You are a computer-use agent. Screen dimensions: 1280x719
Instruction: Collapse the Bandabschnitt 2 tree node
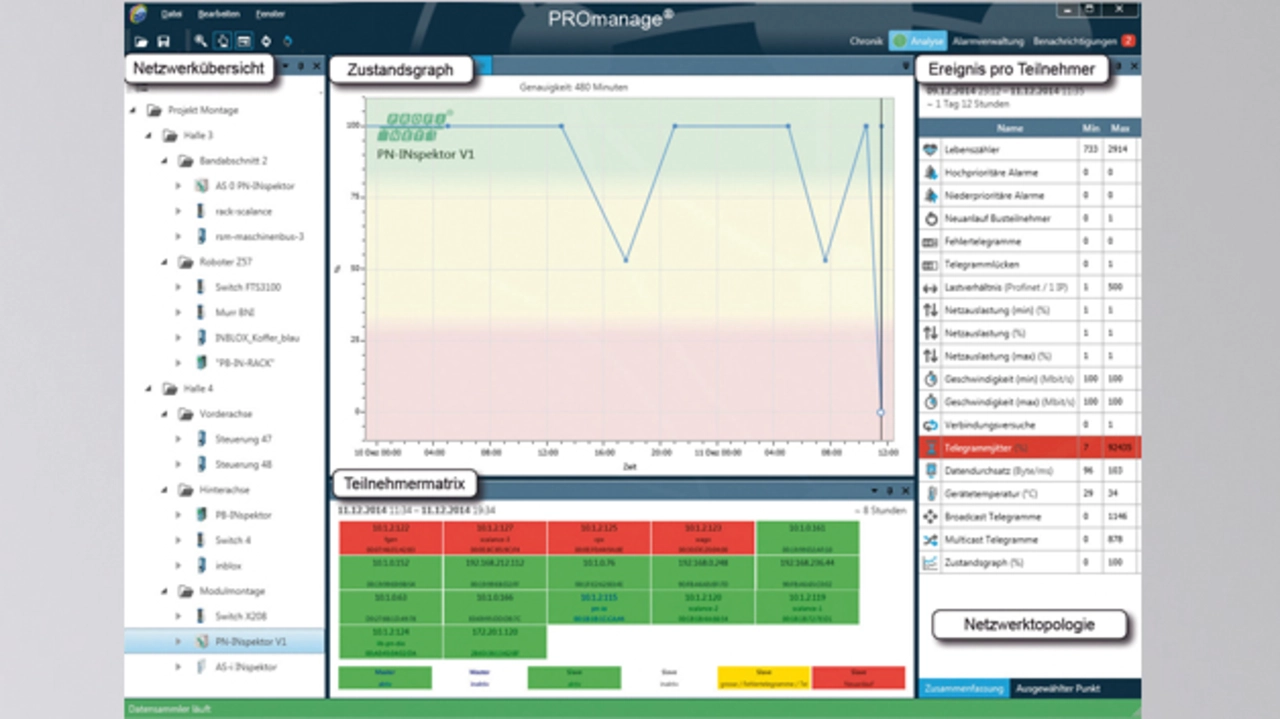(166, 160)
